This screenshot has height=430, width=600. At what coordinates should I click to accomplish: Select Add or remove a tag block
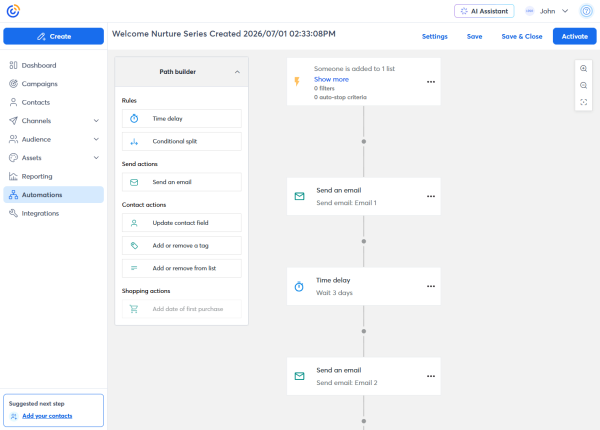(x=182, y=246)
